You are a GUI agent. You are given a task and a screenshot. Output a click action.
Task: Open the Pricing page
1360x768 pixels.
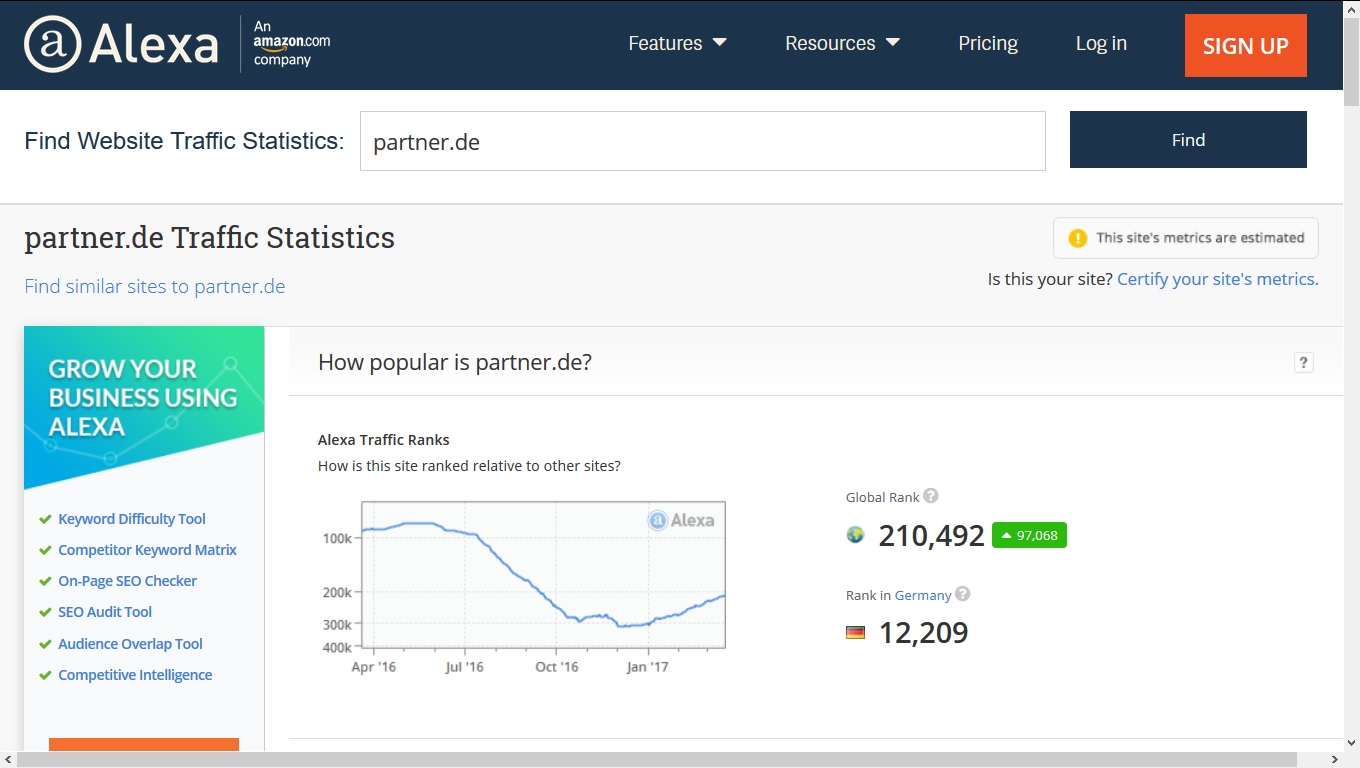click(x=988, y=43)
